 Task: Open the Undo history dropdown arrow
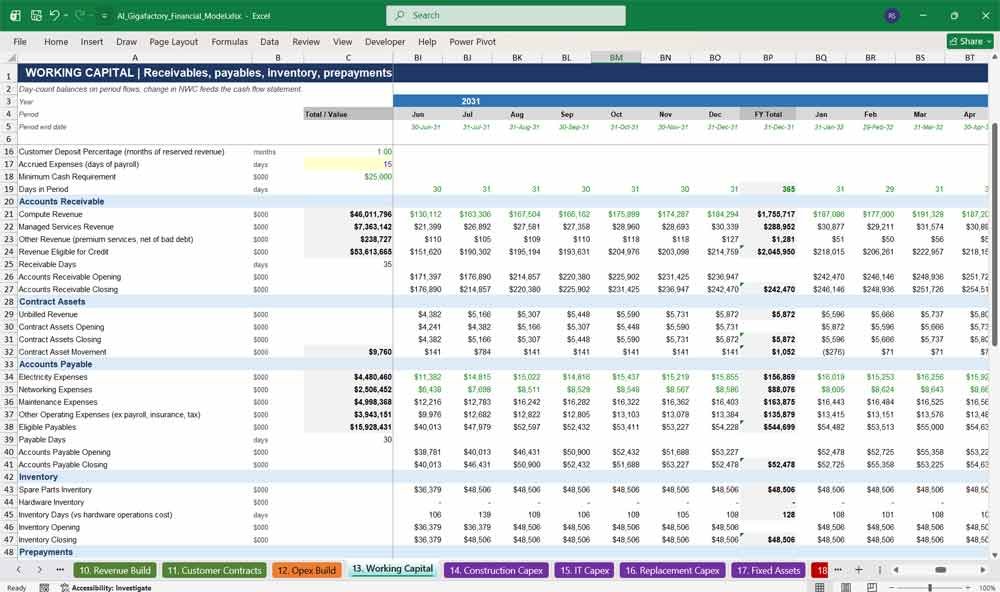66,15
